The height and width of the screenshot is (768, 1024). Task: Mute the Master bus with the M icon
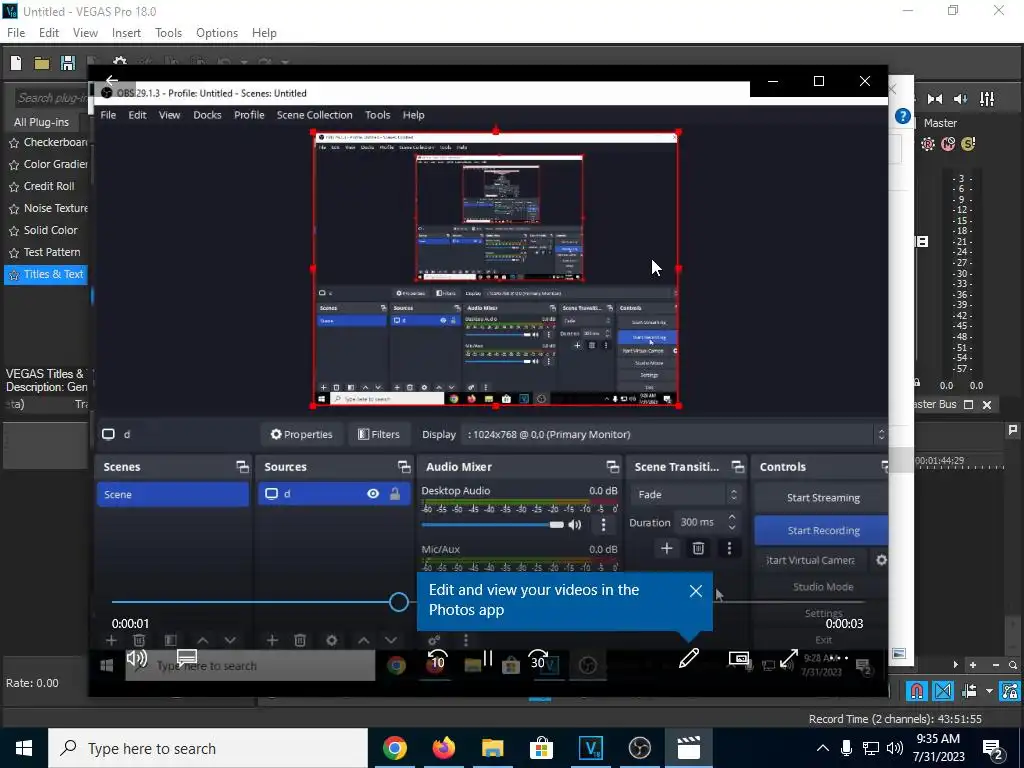click(x=948, y=144)
